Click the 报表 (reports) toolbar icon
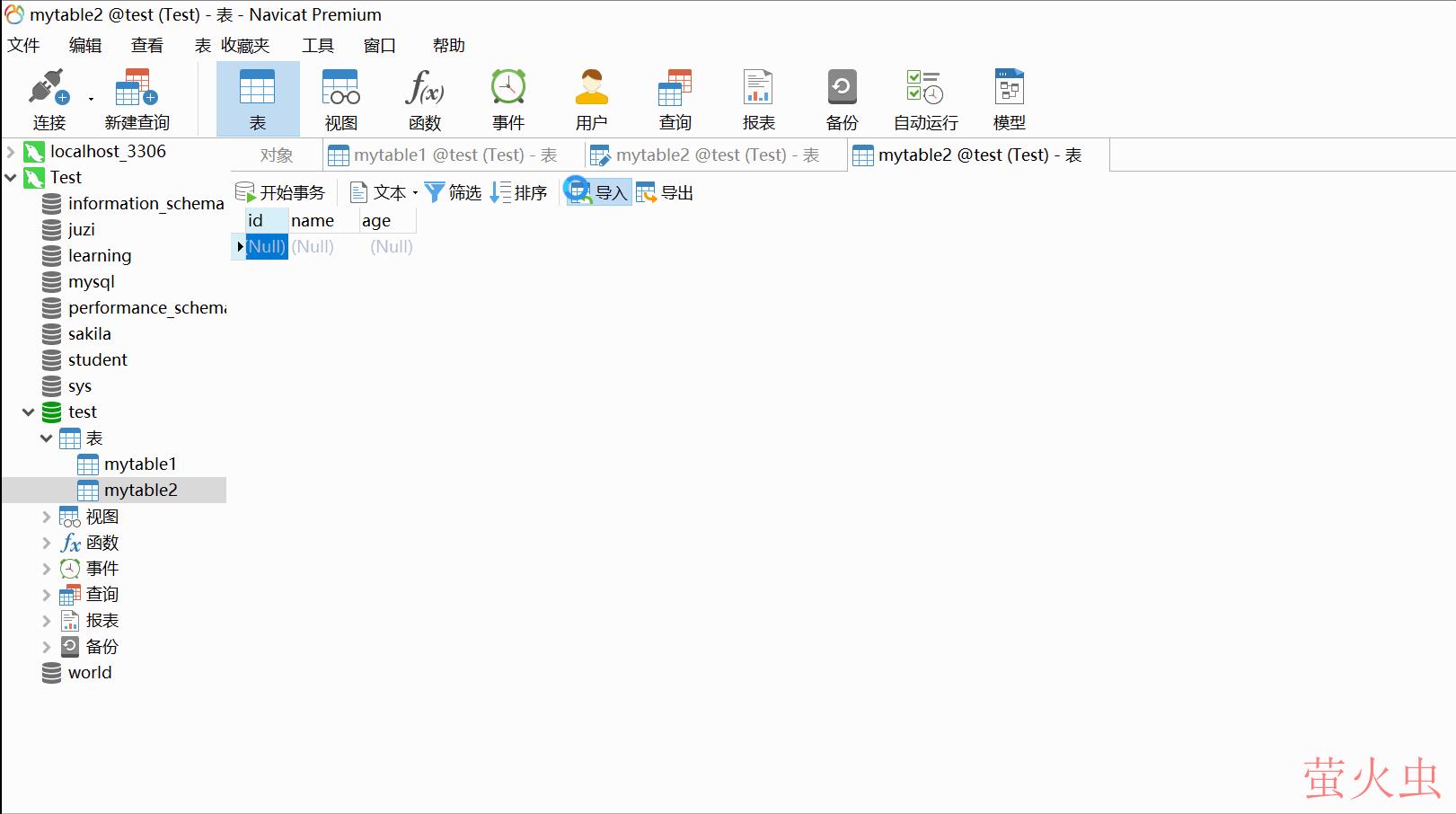Image resolution: width=1456 pixels, height=814 pixels. pos(757,99)
